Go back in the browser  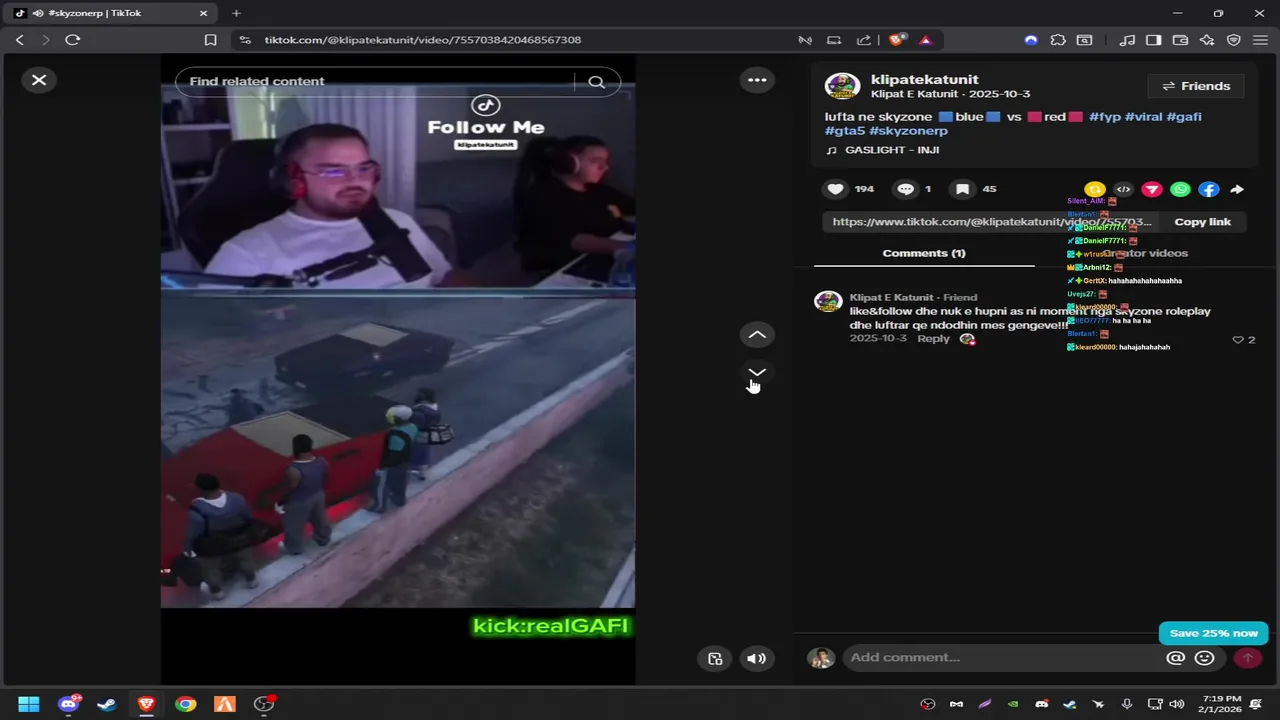(19, 40)
